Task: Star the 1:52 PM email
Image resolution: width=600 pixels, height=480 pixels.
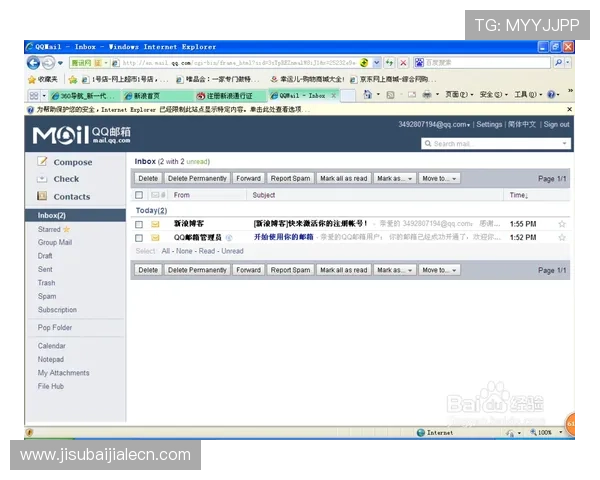Action: click(x=562, y=238)
